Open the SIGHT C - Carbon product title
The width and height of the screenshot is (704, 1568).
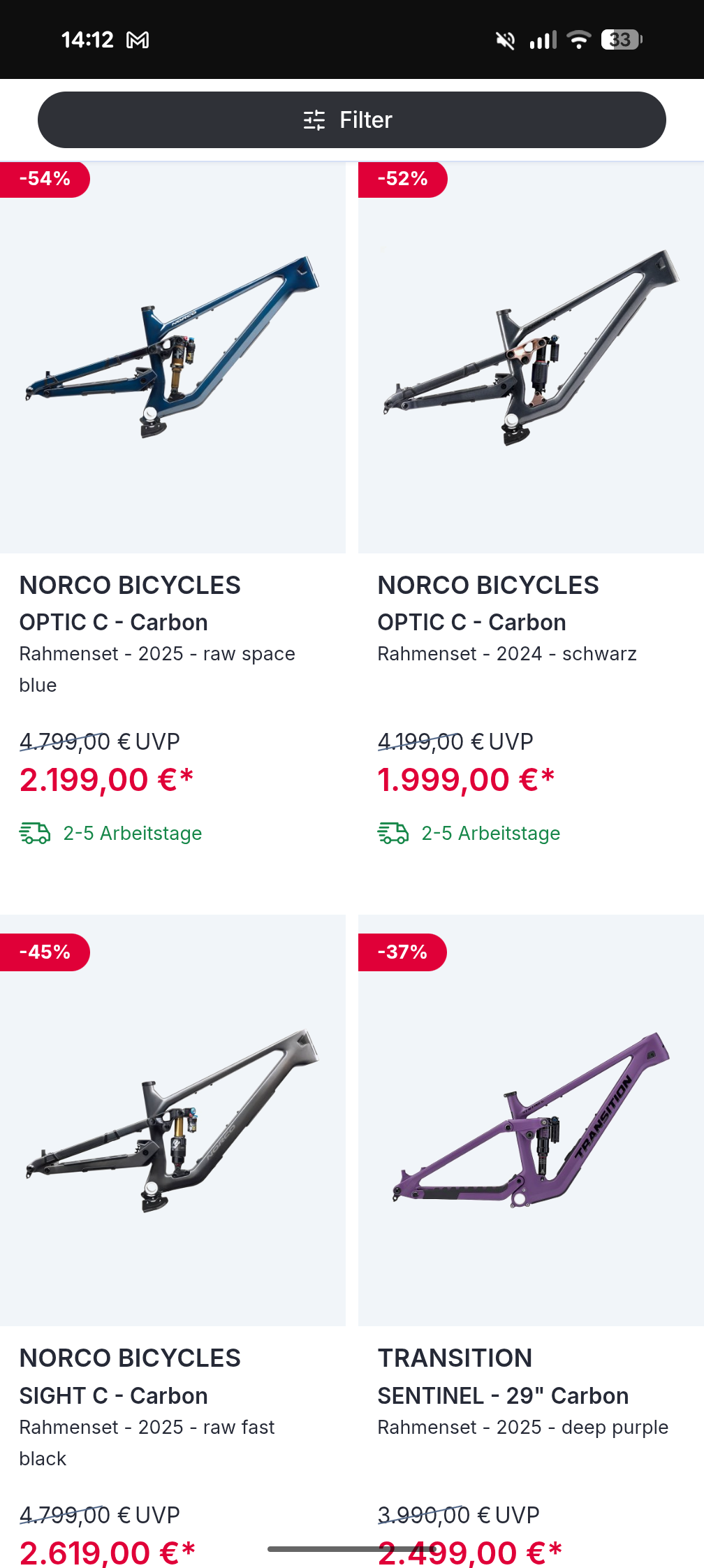tap(113, 1395)
